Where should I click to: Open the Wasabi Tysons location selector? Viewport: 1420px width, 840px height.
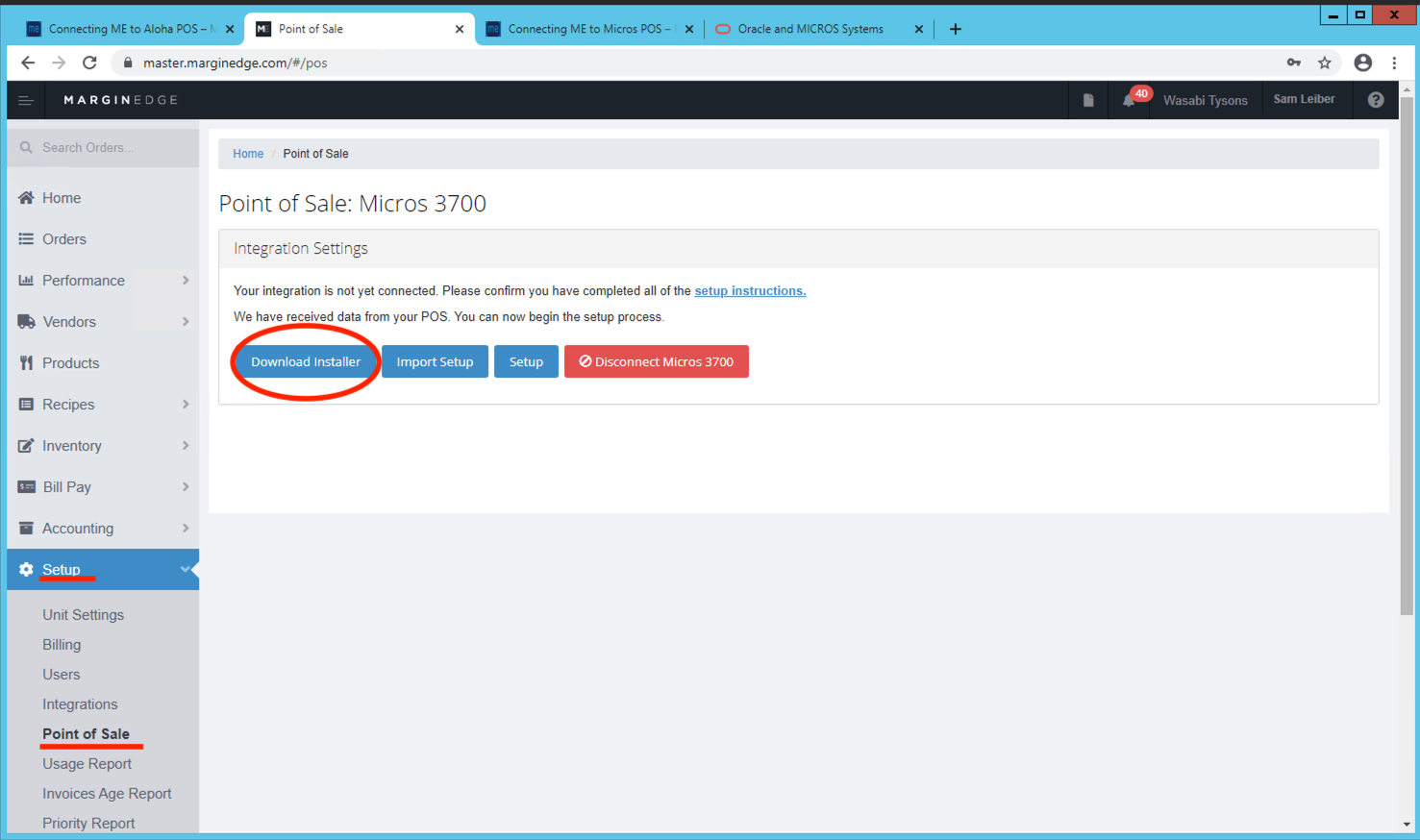point(1205,100)
